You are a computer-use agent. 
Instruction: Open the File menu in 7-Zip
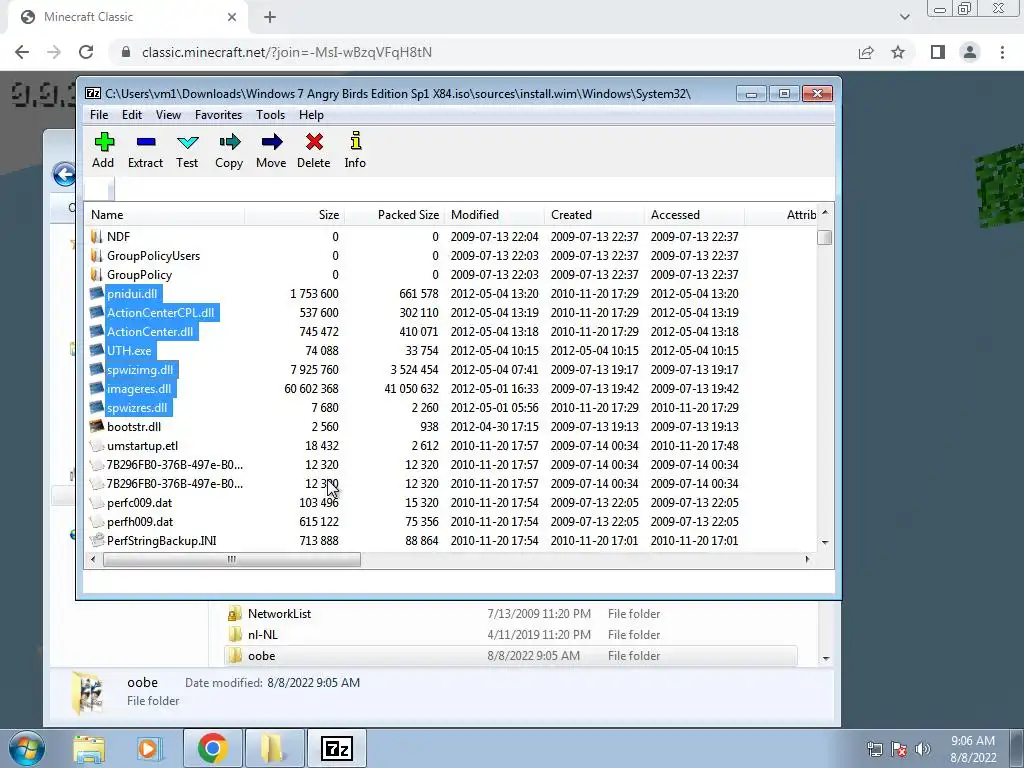(99, 115)
